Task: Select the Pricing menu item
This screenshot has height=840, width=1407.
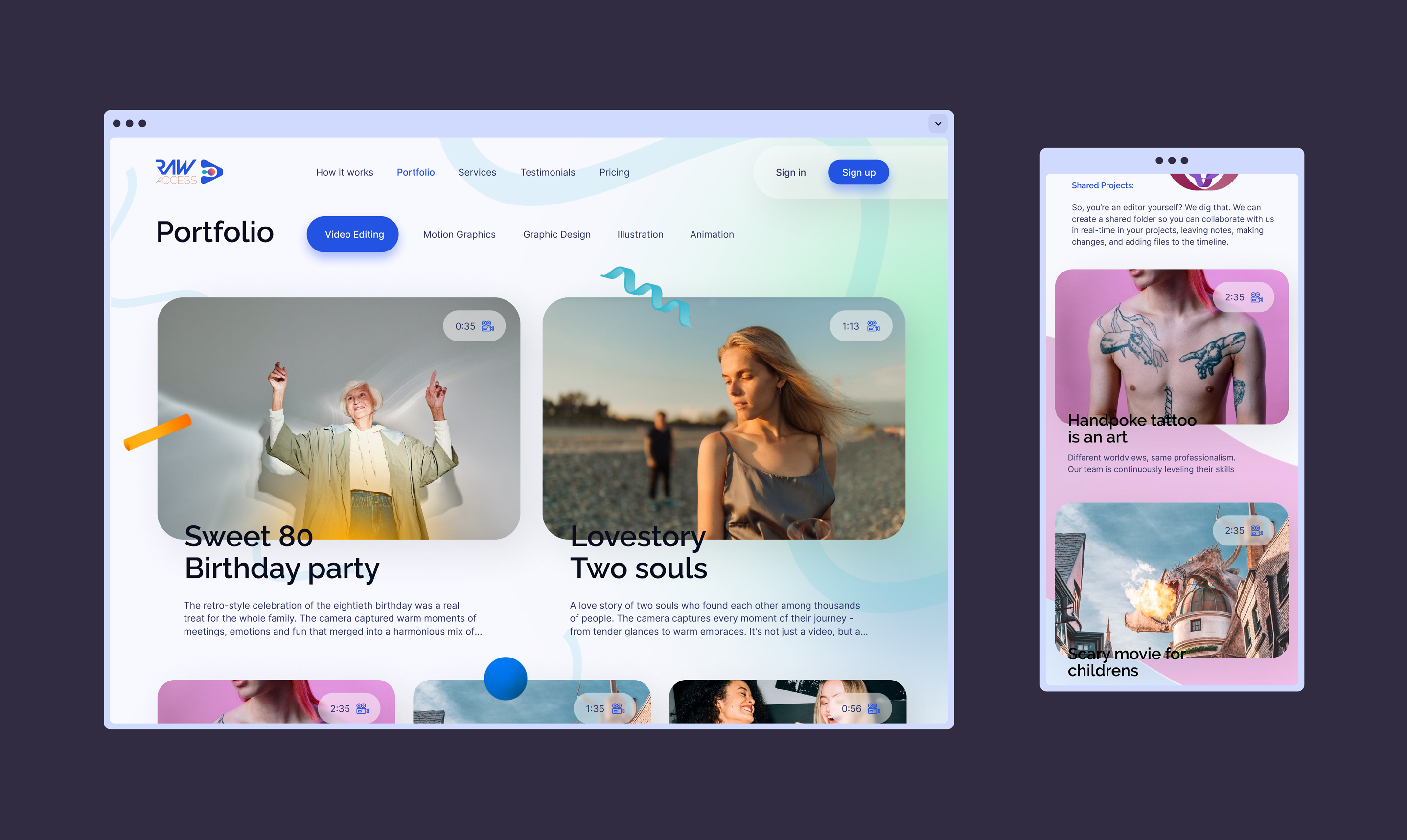Action: click(613, 172)
